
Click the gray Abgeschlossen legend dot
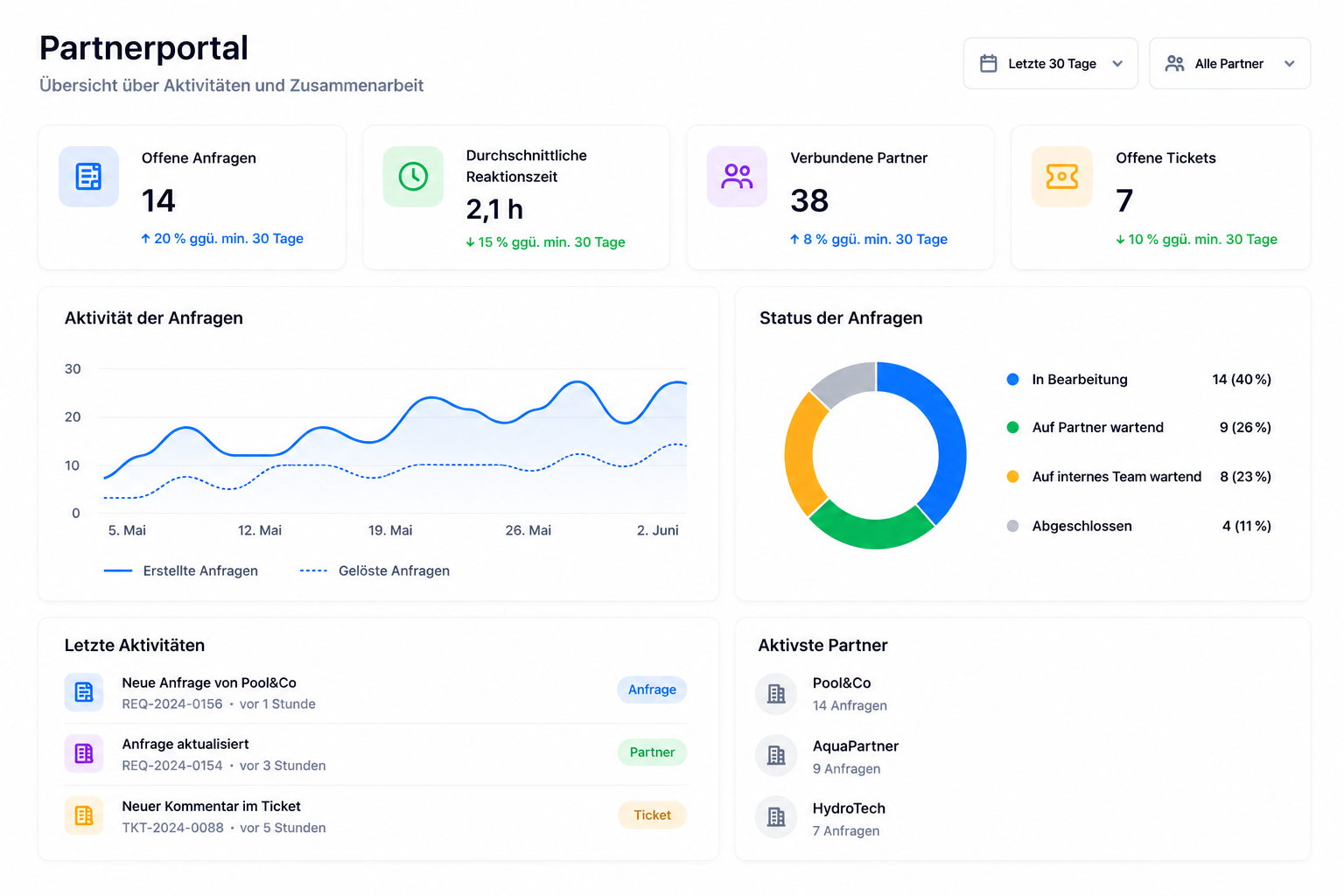[x=1012, y=526]
